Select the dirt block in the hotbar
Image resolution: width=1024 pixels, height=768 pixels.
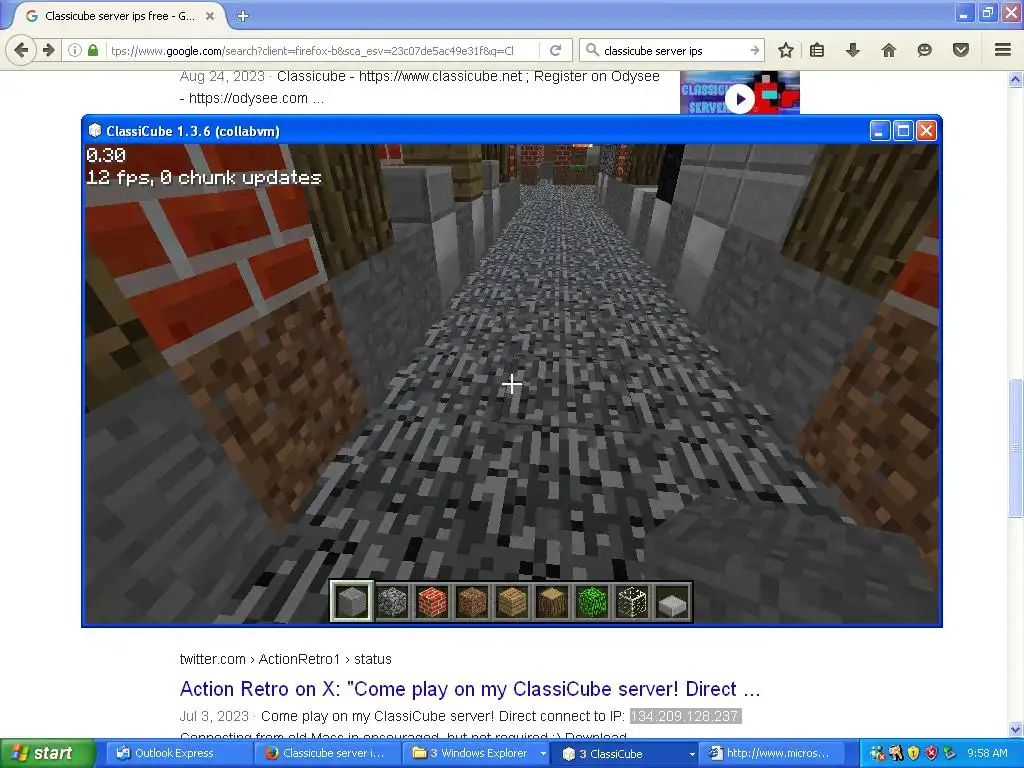(x=472, y=601)
